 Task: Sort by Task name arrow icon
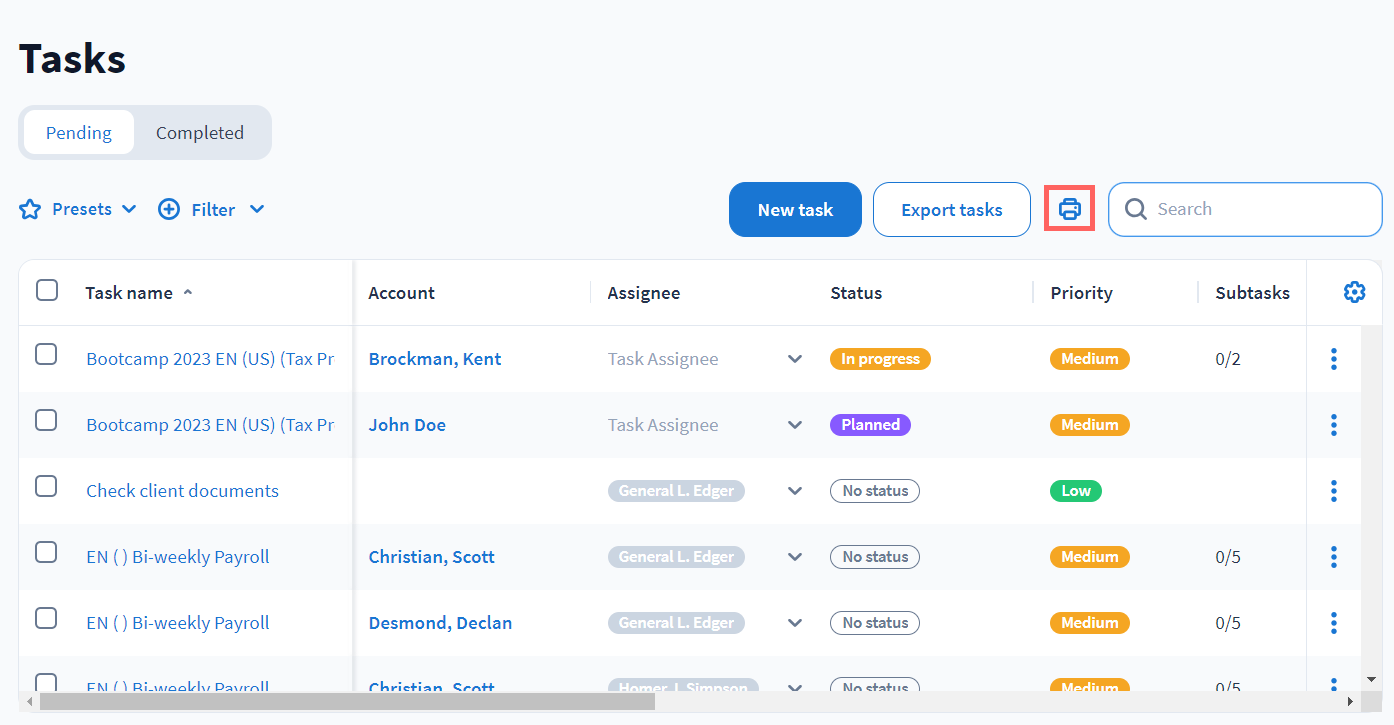(x=188, y=293)
